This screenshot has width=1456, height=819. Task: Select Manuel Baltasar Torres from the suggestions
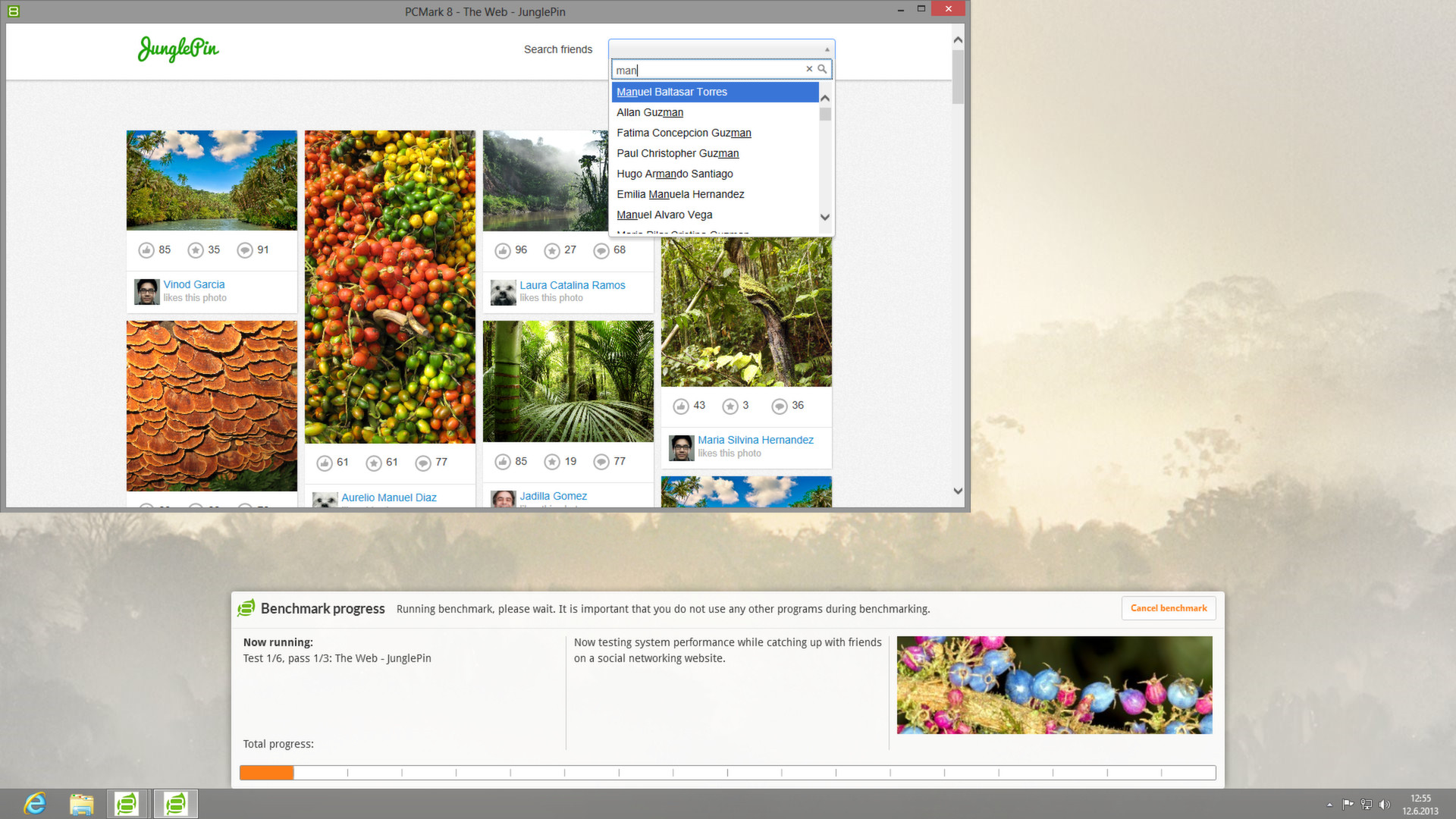671,92
